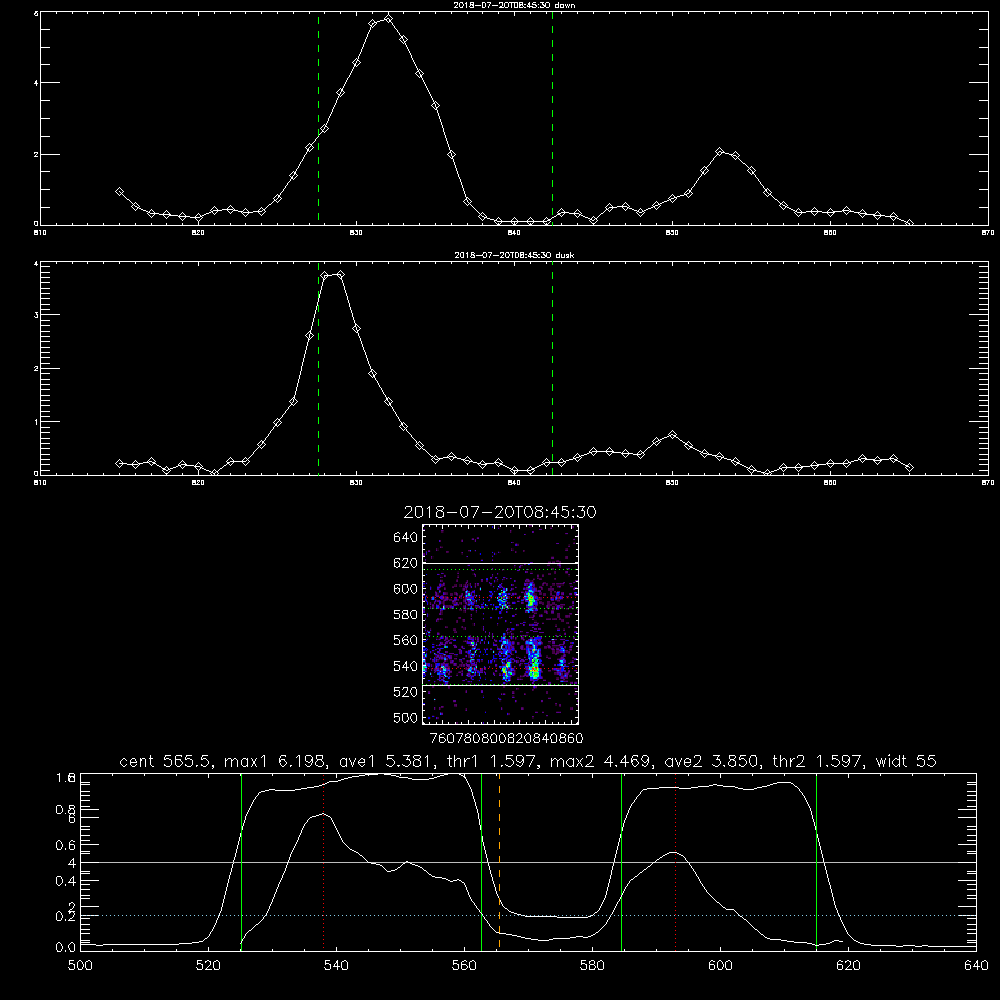Image resolution: width=1000 pixels, height=1000 pixels.
Task: Click the heatmap y-axis label 600
Action: tap(406, 589)
